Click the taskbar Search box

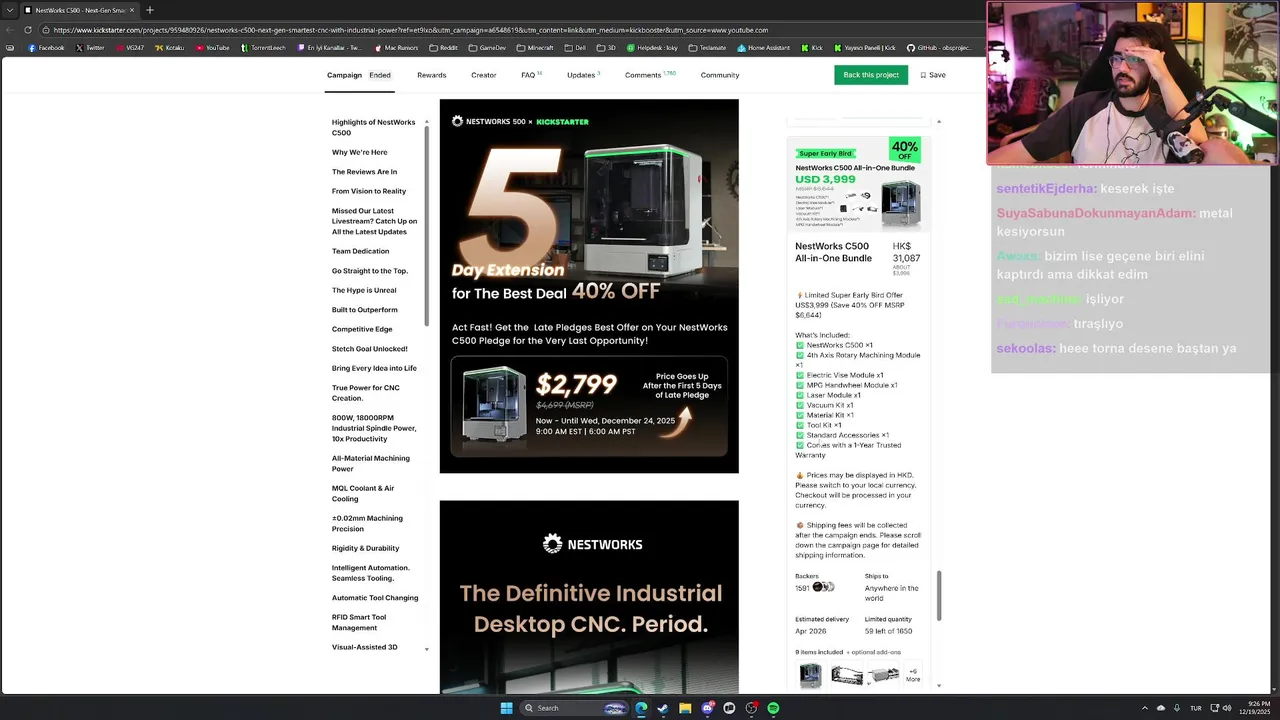tap(573, 708)
